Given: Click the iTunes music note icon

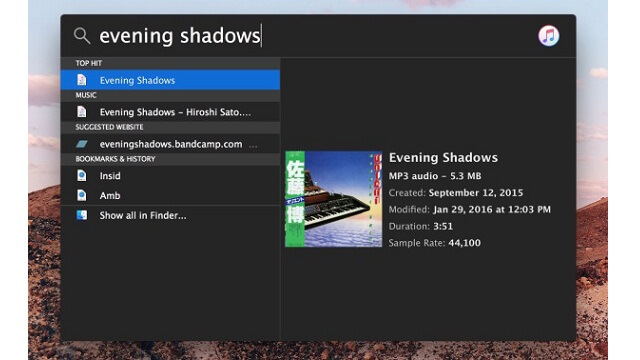Looking at the screenshot, I should (549, 36).
